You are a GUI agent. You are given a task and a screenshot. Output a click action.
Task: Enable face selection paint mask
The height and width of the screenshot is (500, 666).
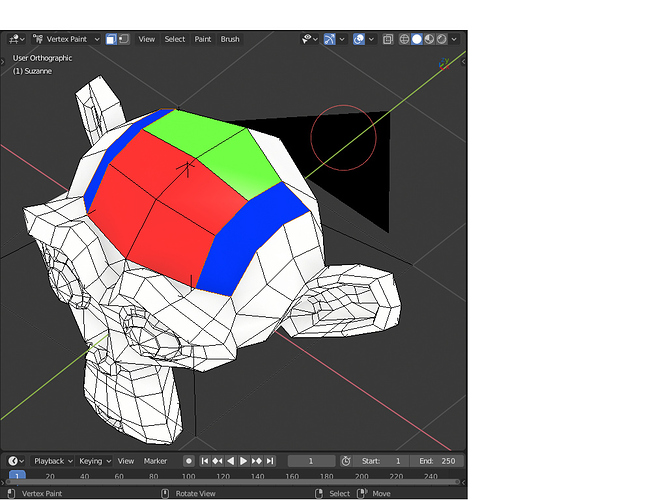click(111, 39)
